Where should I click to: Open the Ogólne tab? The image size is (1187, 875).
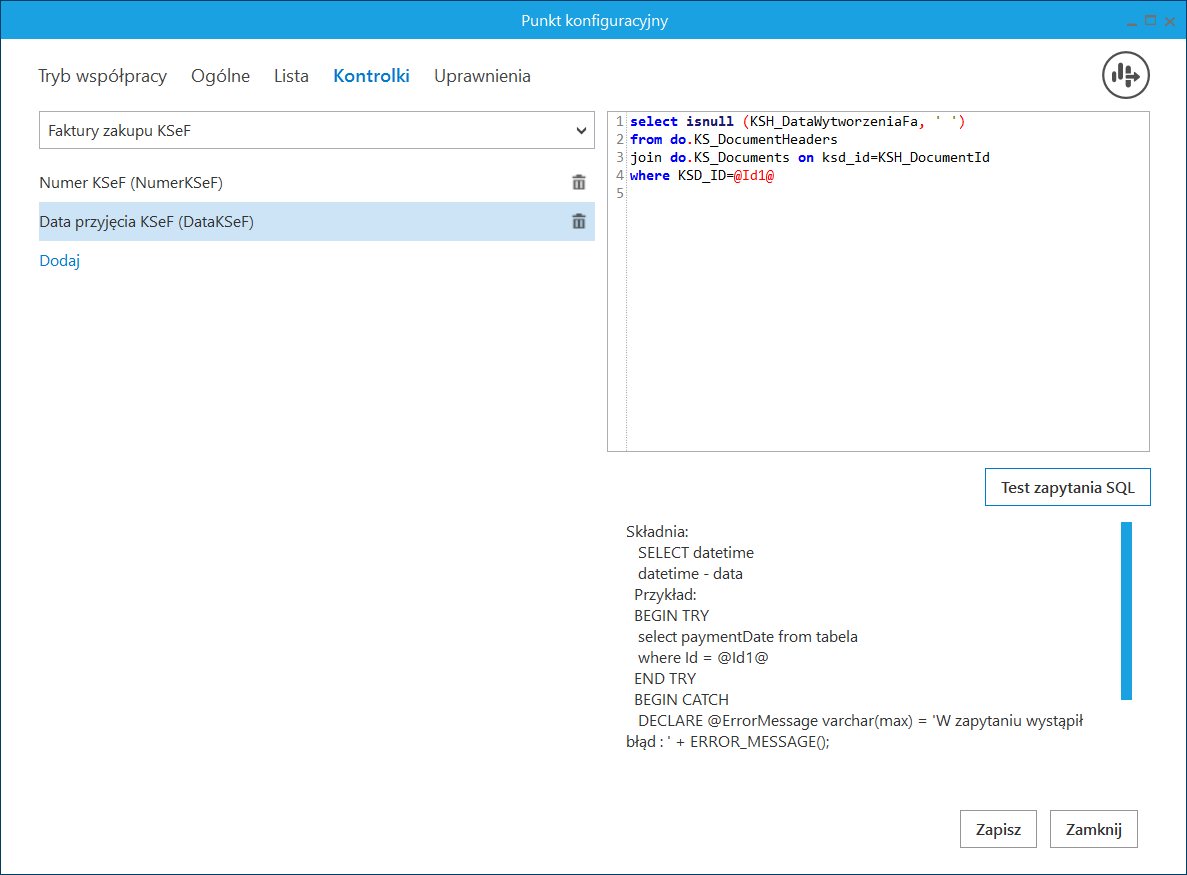220,76
